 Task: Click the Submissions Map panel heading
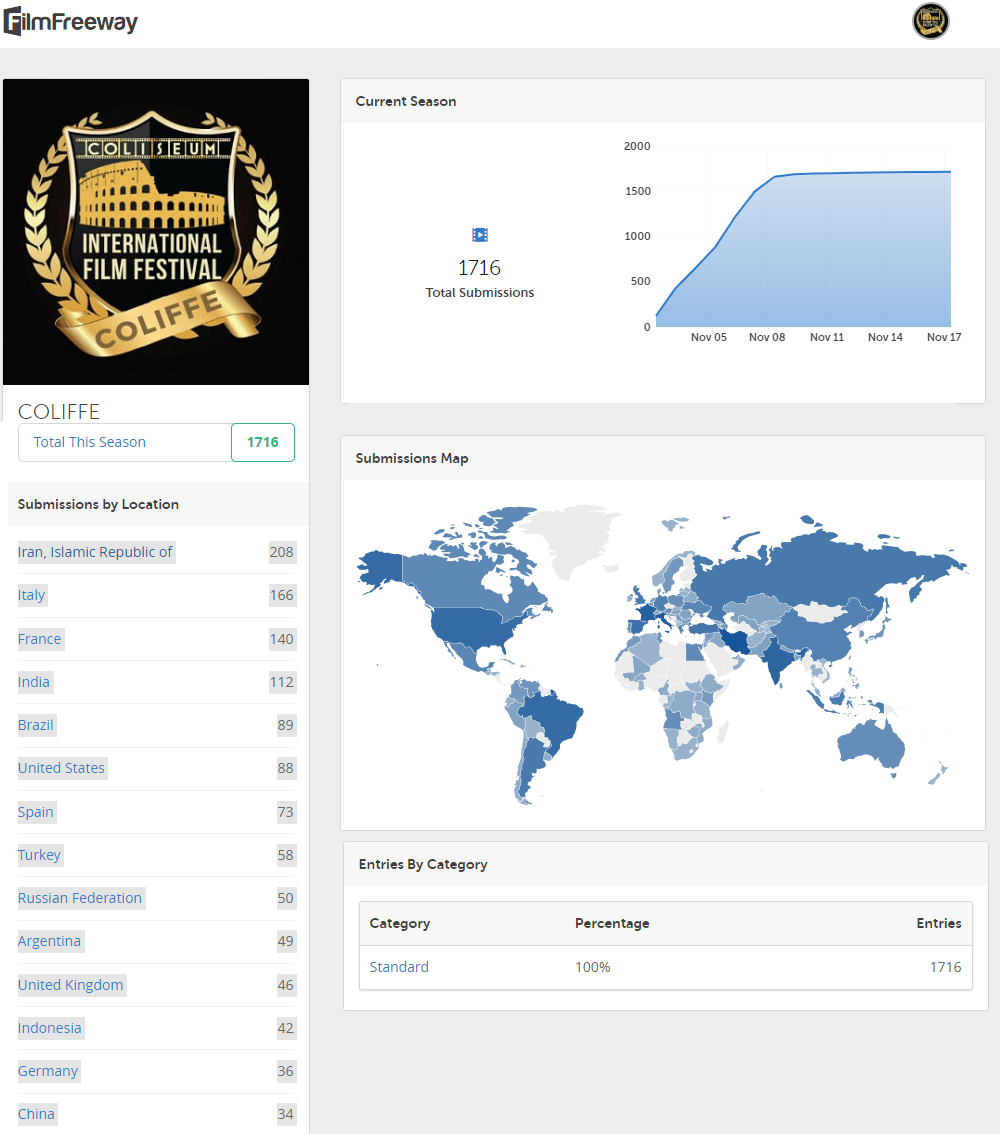coord(412,459)
